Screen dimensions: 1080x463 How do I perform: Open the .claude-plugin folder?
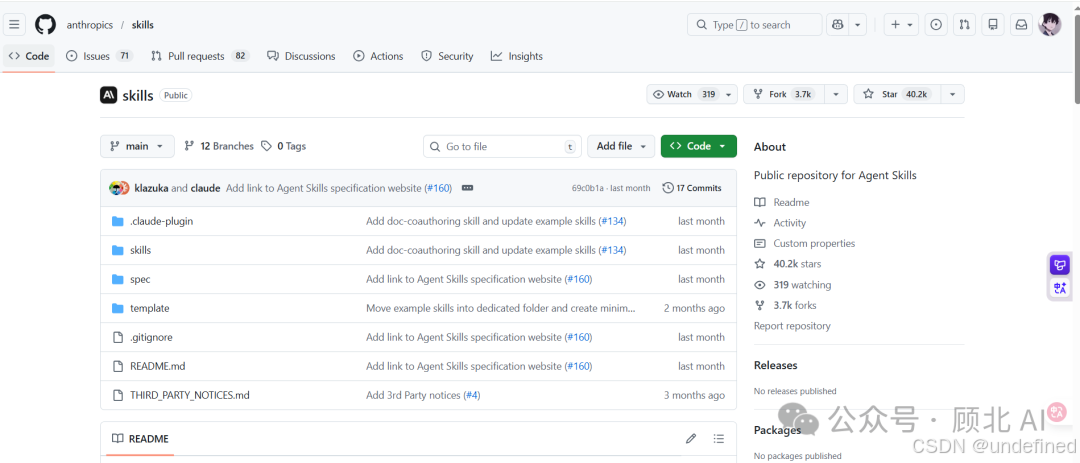pyautogui.click(x=161, y=221)
